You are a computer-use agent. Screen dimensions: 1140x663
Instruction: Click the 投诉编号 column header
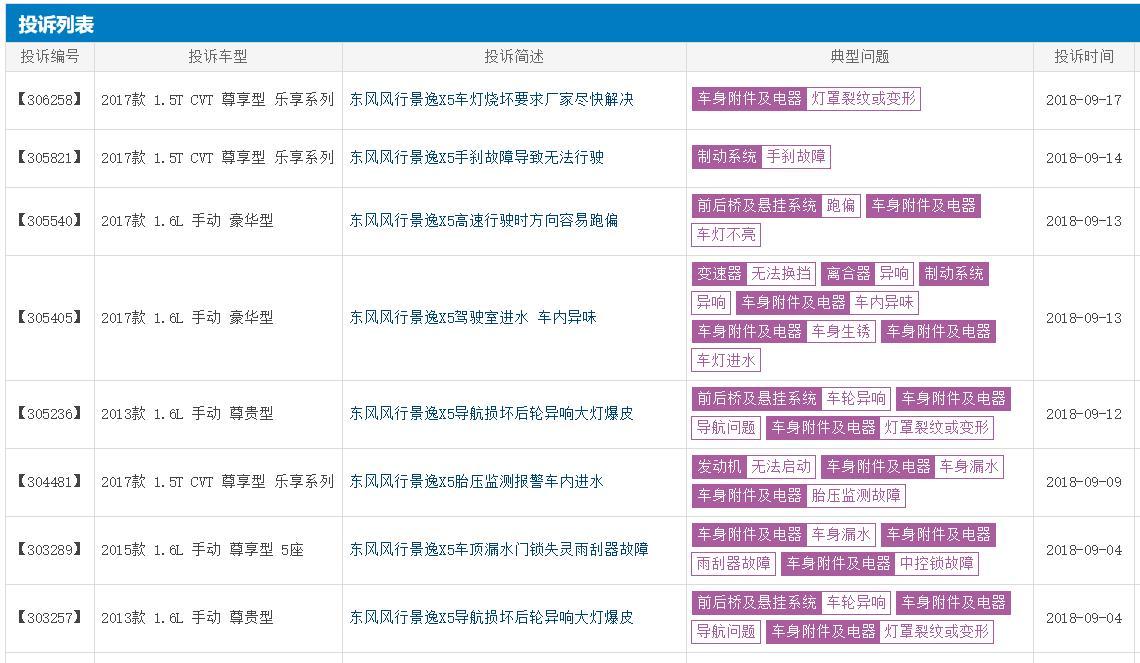[49, 57]
